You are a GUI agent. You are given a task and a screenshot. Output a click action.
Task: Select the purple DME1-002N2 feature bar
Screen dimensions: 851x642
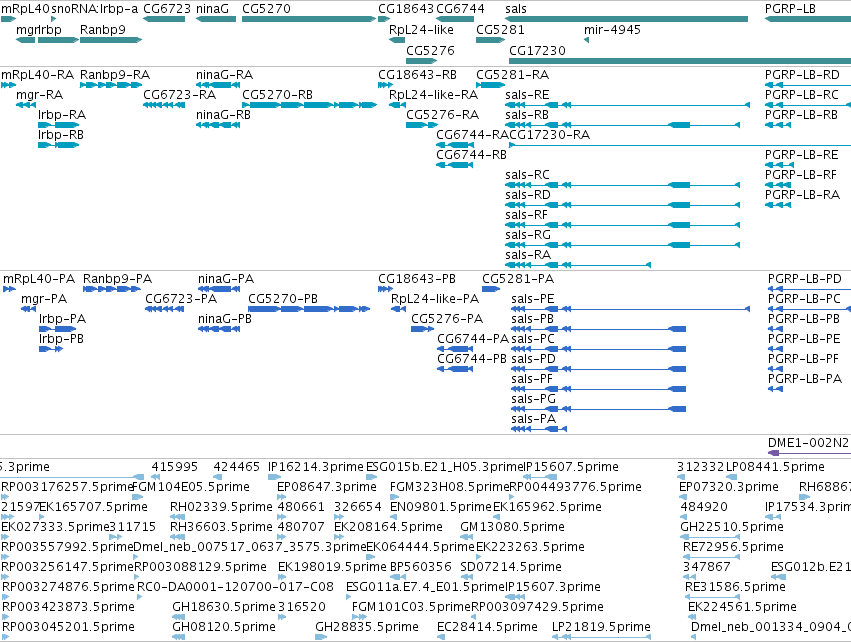pyautogui.click(x=809, y=453)
